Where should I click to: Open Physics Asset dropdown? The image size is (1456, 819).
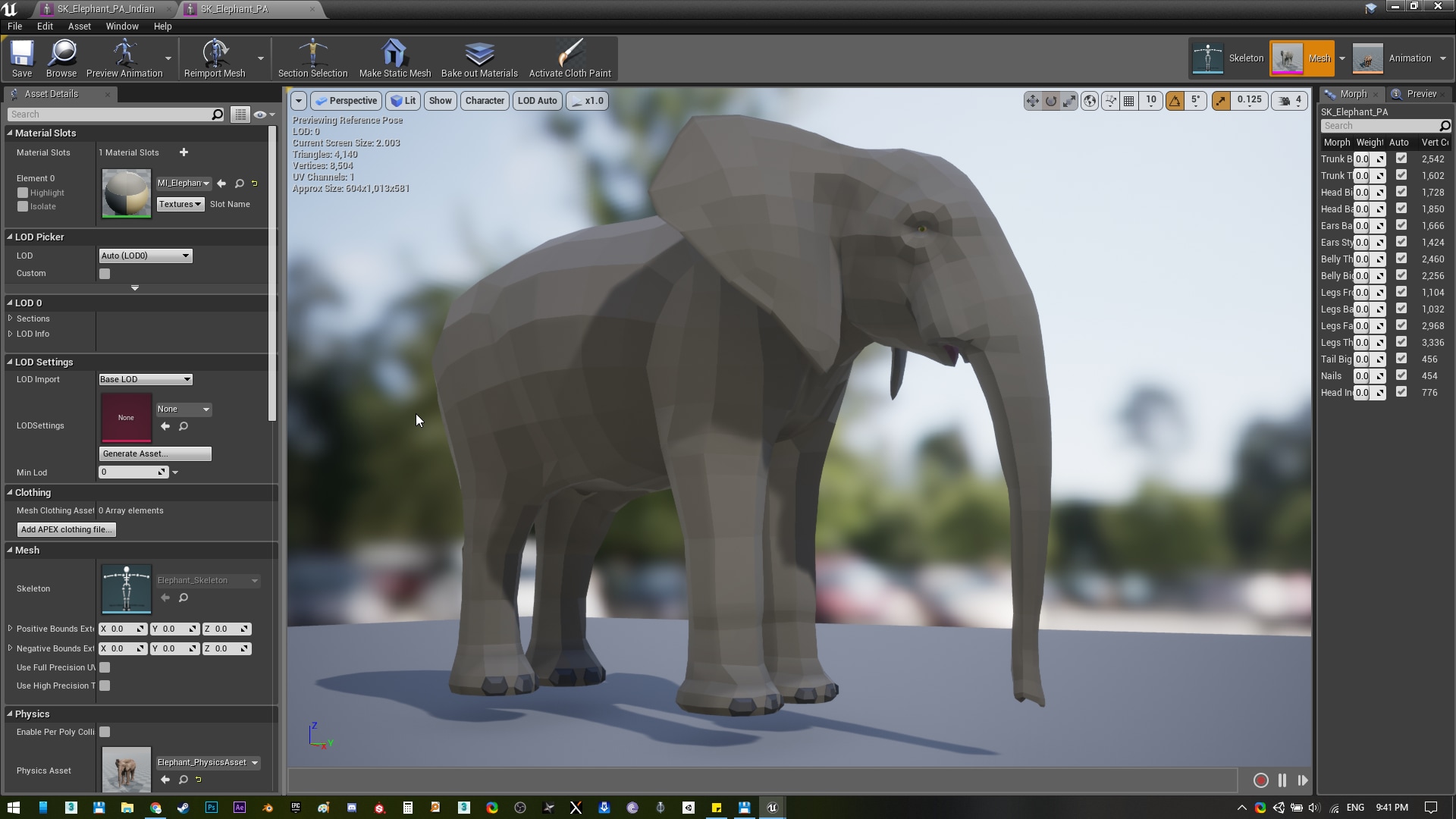208,762
